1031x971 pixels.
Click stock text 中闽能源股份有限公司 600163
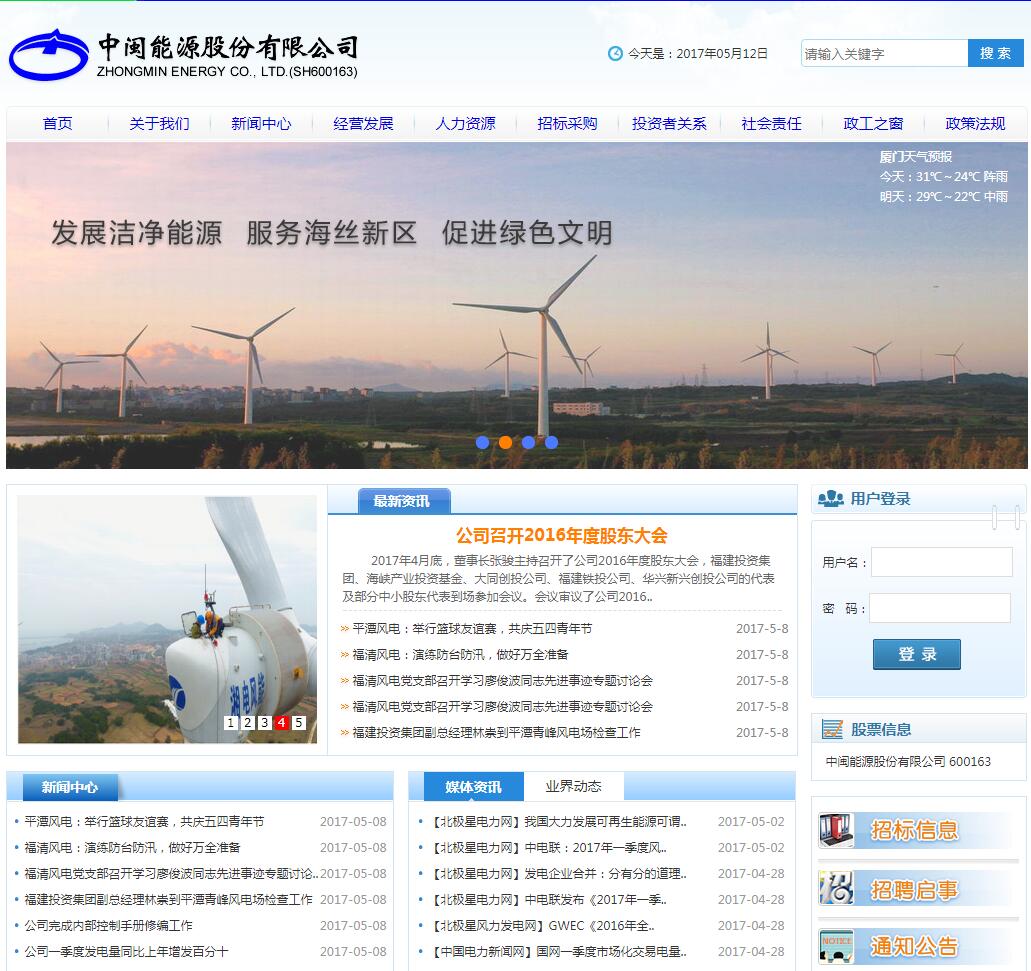(908, 761)
